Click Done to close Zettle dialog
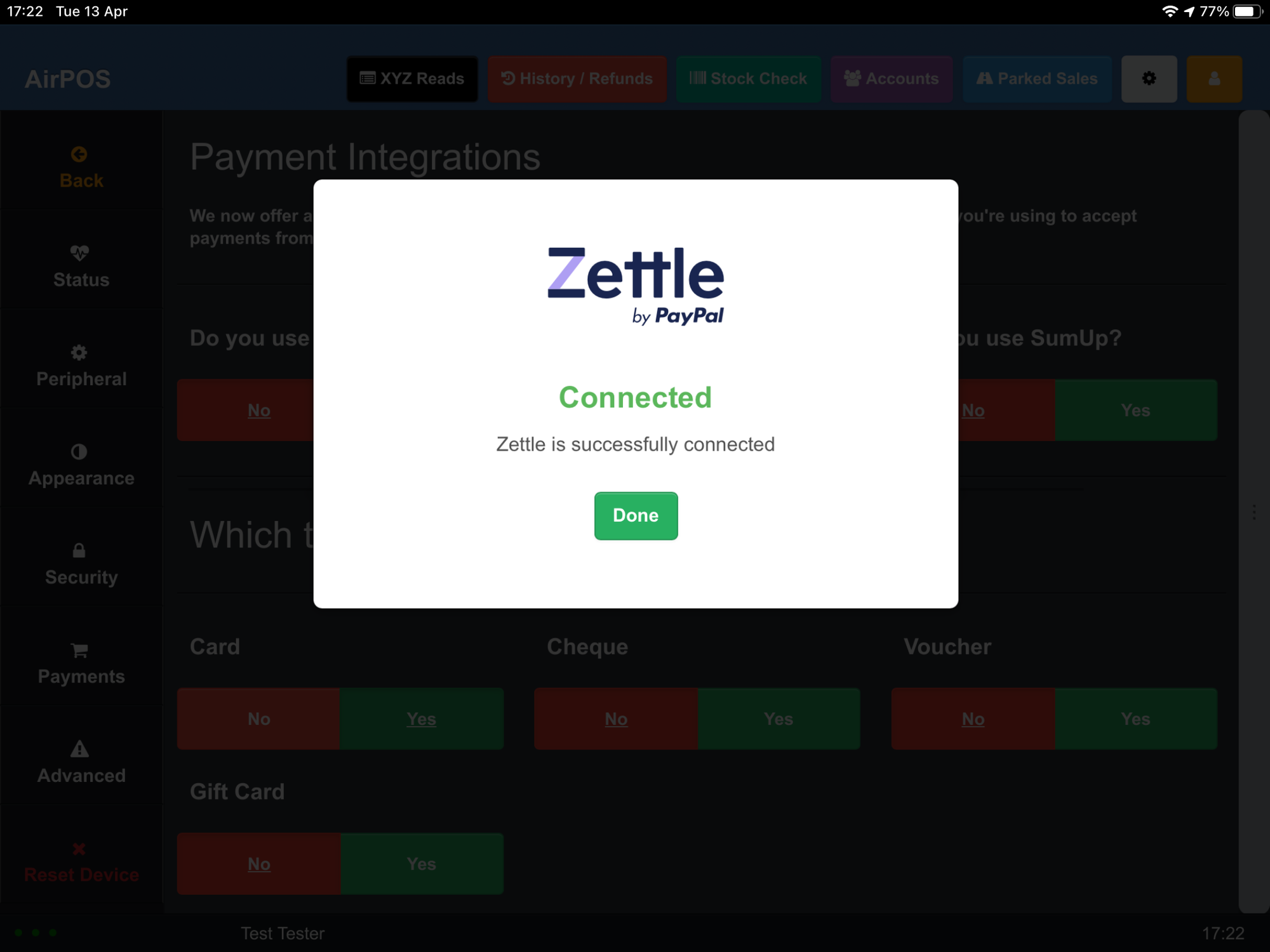The height and width of the screenshot is (952, 1270). coord(635,515)
